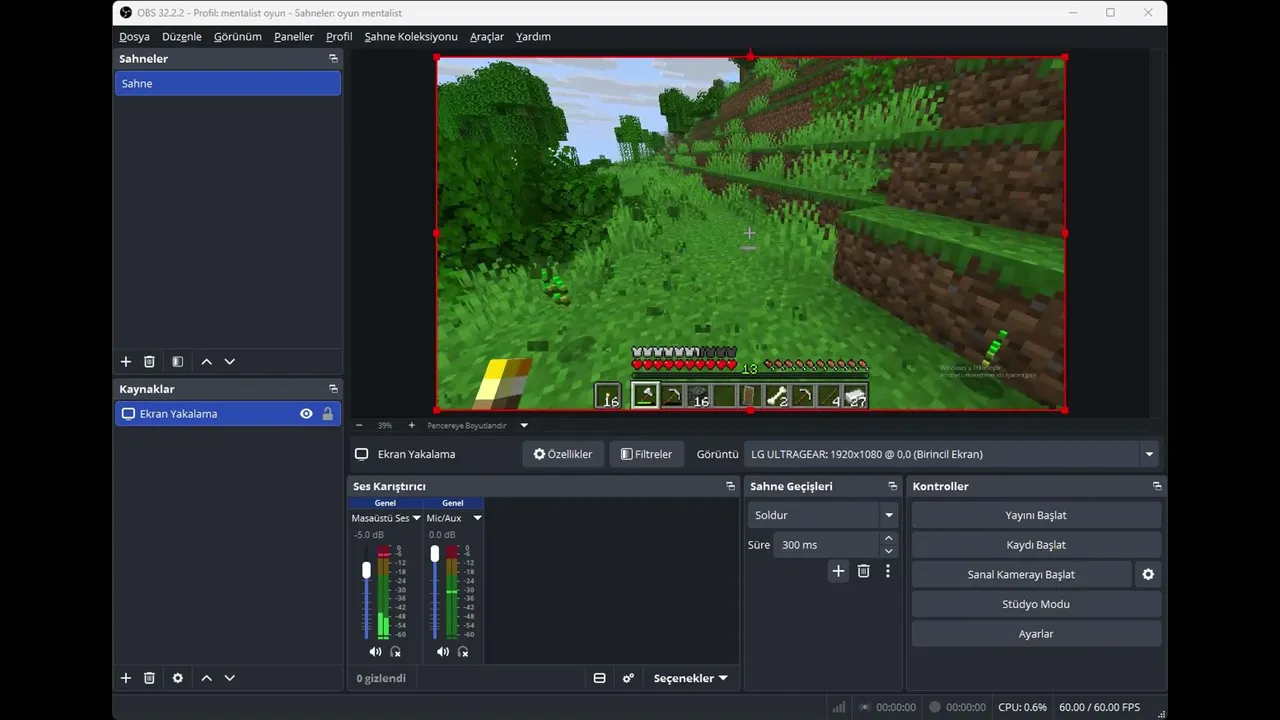
Task: Open the Paneller menu
Action: 294,37
